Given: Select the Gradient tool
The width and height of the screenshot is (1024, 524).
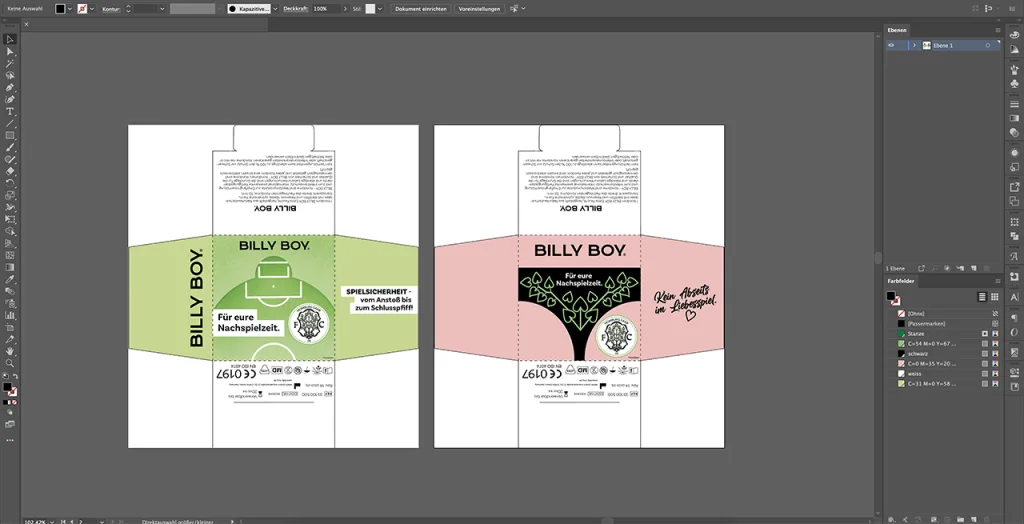Looking at the screenshot, I should pos(10,267).
